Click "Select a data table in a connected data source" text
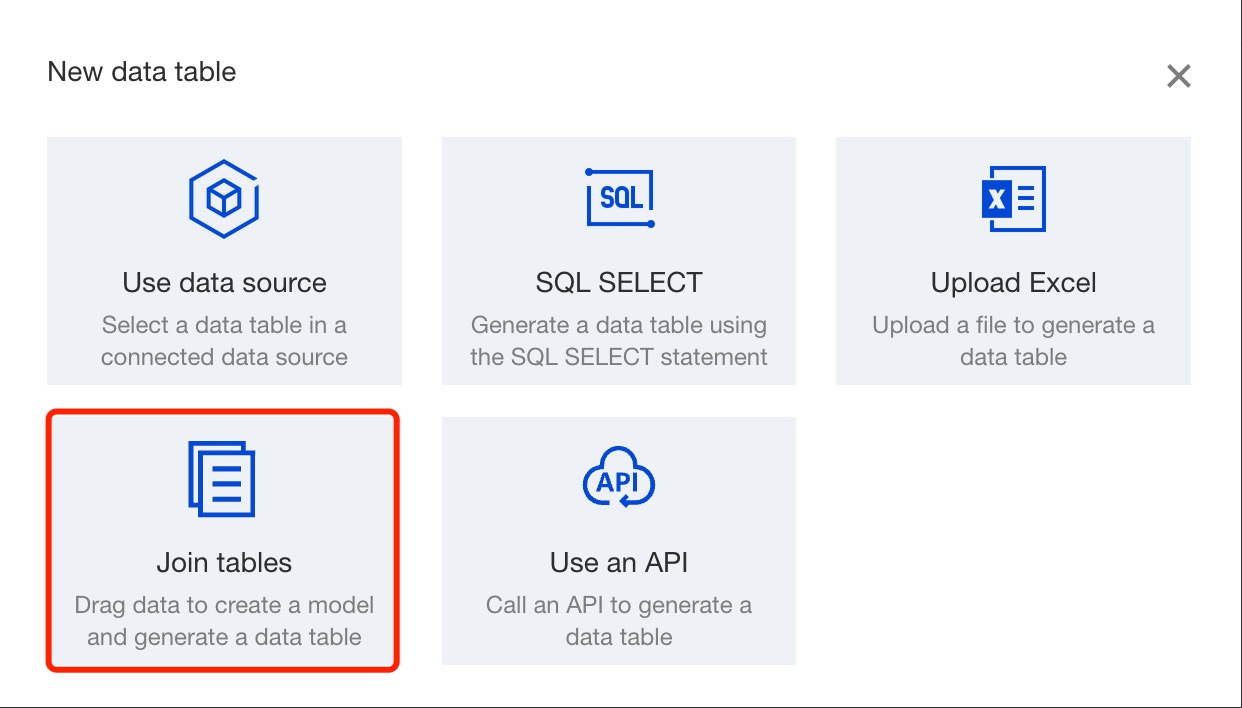Image resolution: width=1242 pixels, height=708 pixels. 224,341
